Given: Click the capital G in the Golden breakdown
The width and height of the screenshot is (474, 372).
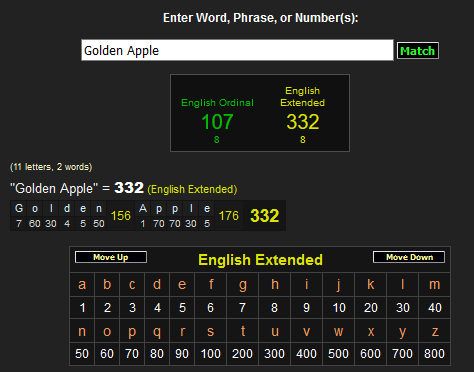Looking at the screenshot, I should pyautogui.click(x=19, y=208).
